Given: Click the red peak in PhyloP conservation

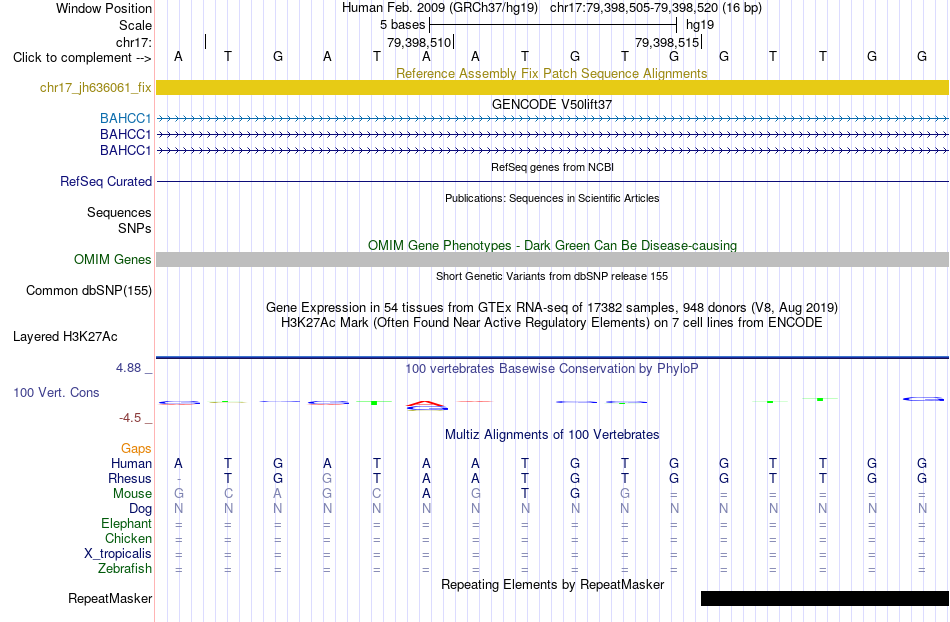Looking at the screenshot, I should tap(427, 403).
